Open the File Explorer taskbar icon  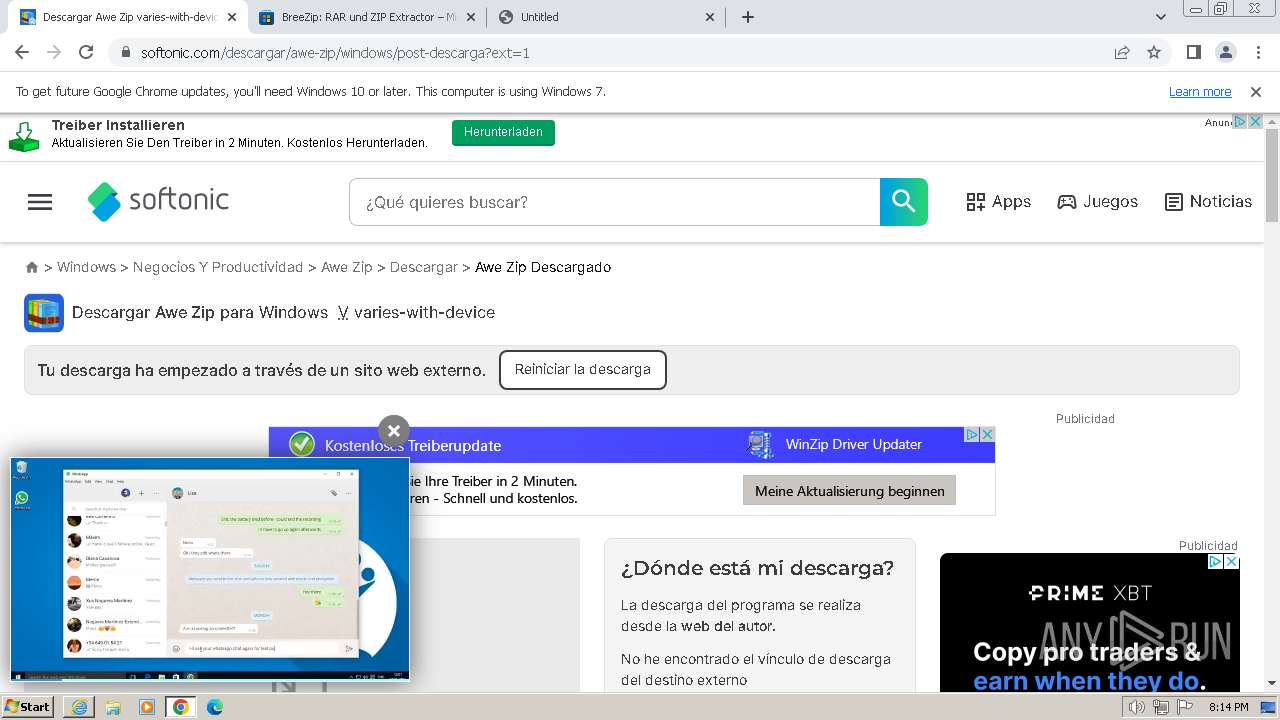pyautogui.click(x=114, y=707)
